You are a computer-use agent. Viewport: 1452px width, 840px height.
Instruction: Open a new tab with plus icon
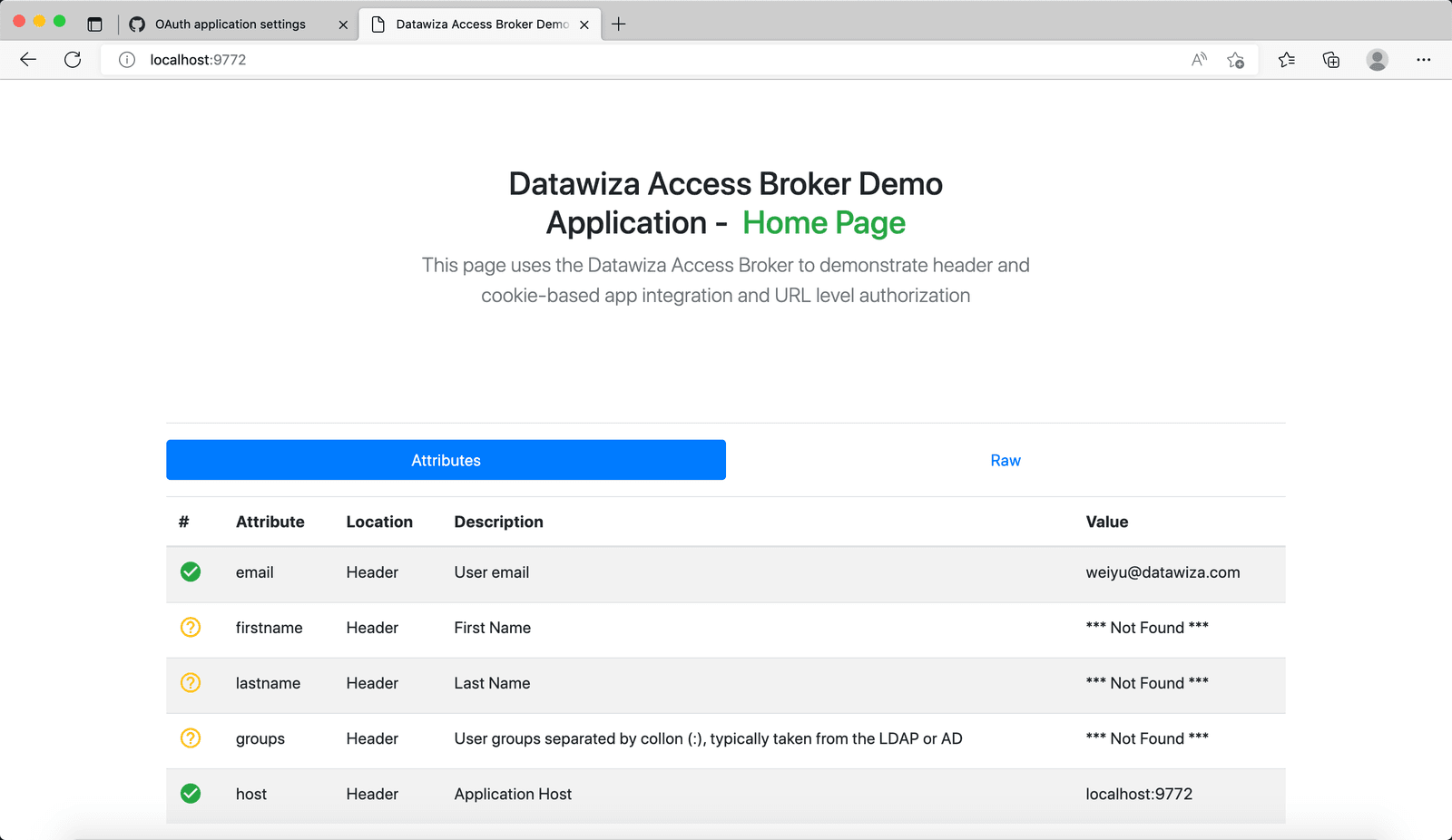pyautogui.click(x=619, y=24)
